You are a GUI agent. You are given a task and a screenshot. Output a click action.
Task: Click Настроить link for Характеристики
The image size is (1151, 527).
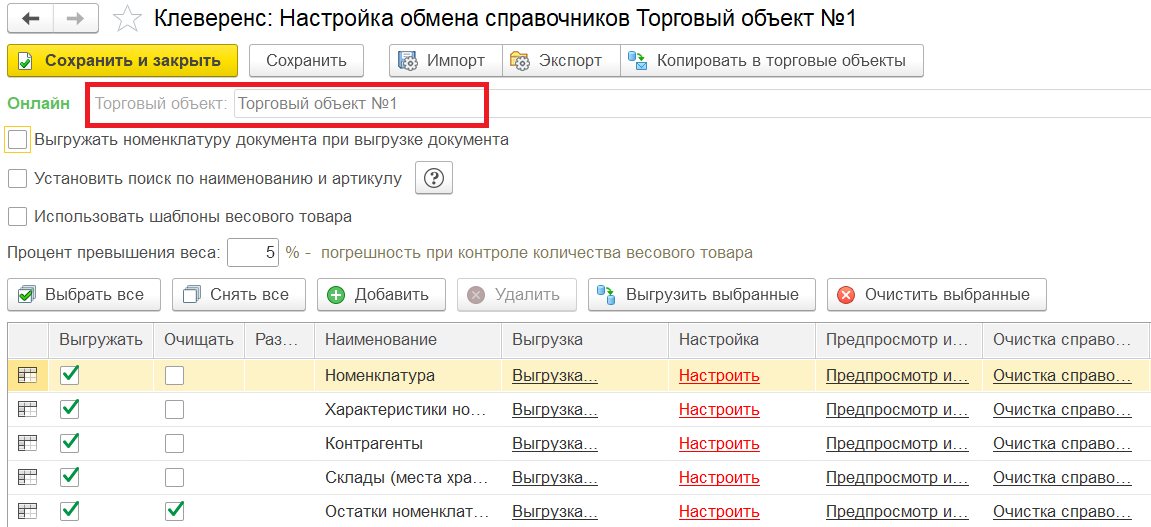click(719, 410)
